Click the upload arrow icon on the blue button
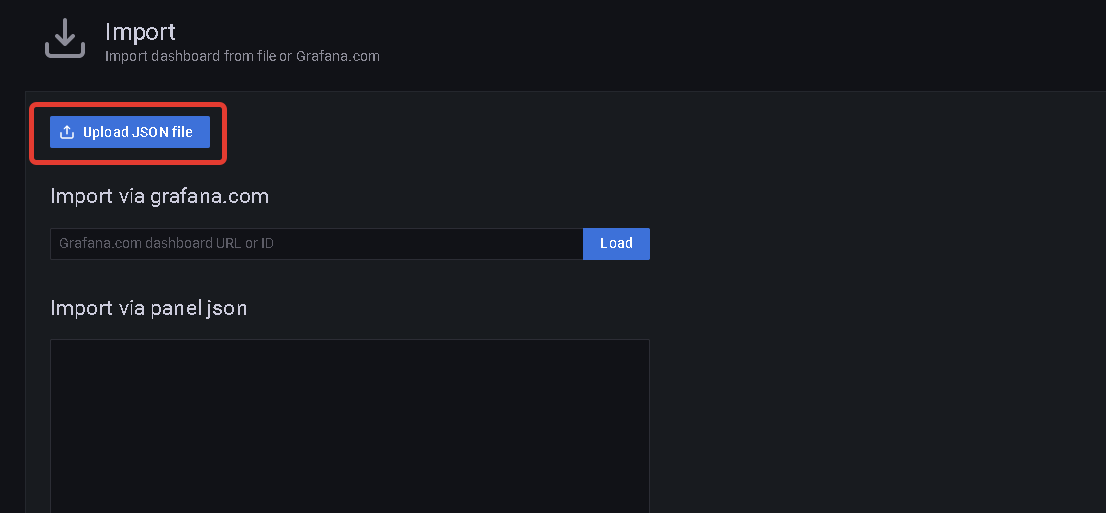The height and width of the screenshot is (513, 1106). [67, 132]
